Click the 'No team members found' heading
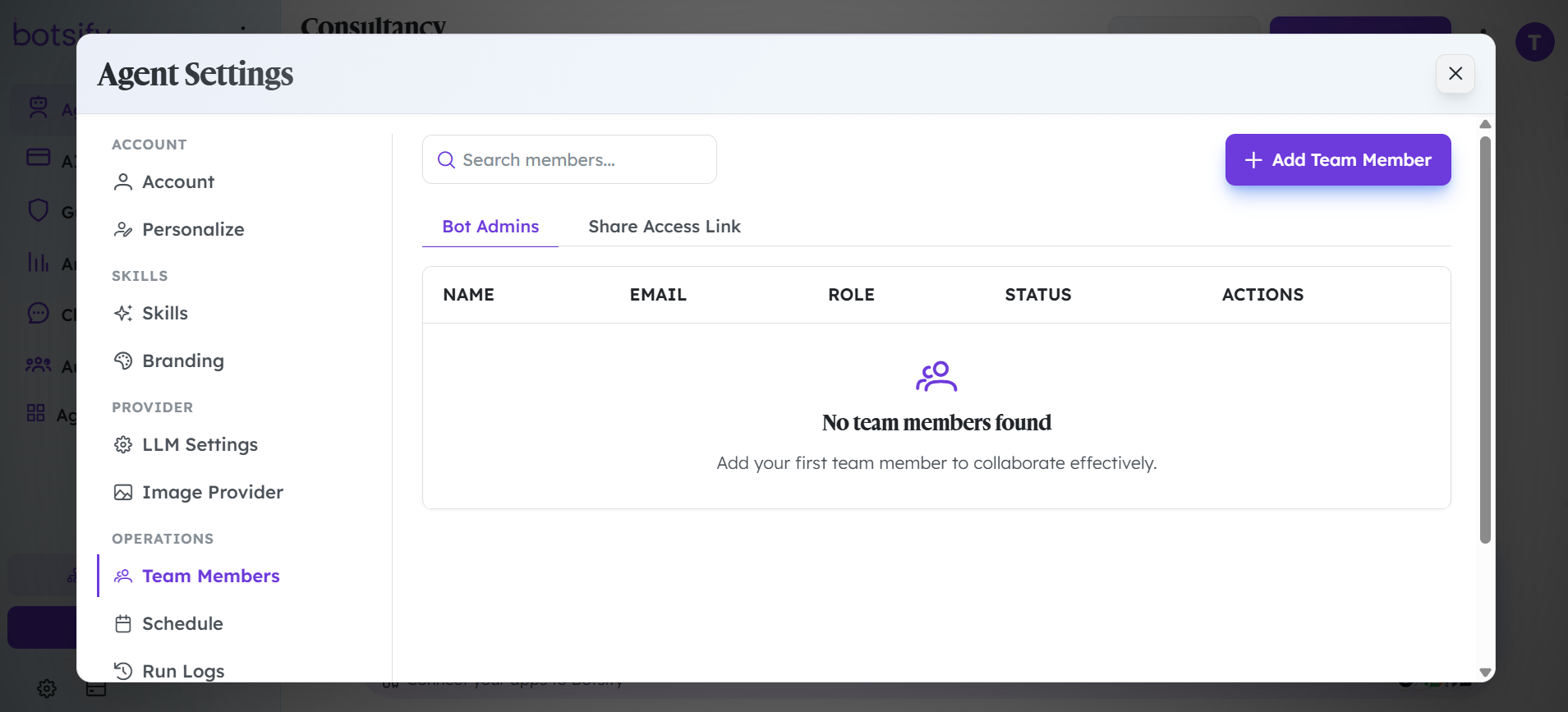 coord(936,422)
